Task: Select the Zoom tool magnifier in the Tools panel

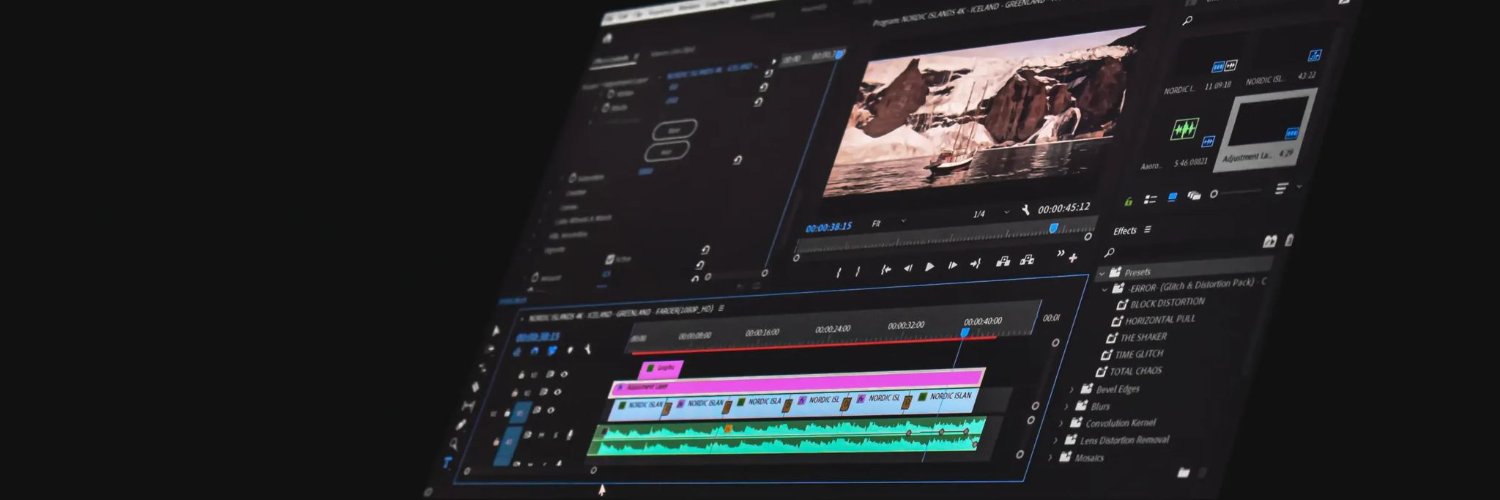Action: pos(454,444)
